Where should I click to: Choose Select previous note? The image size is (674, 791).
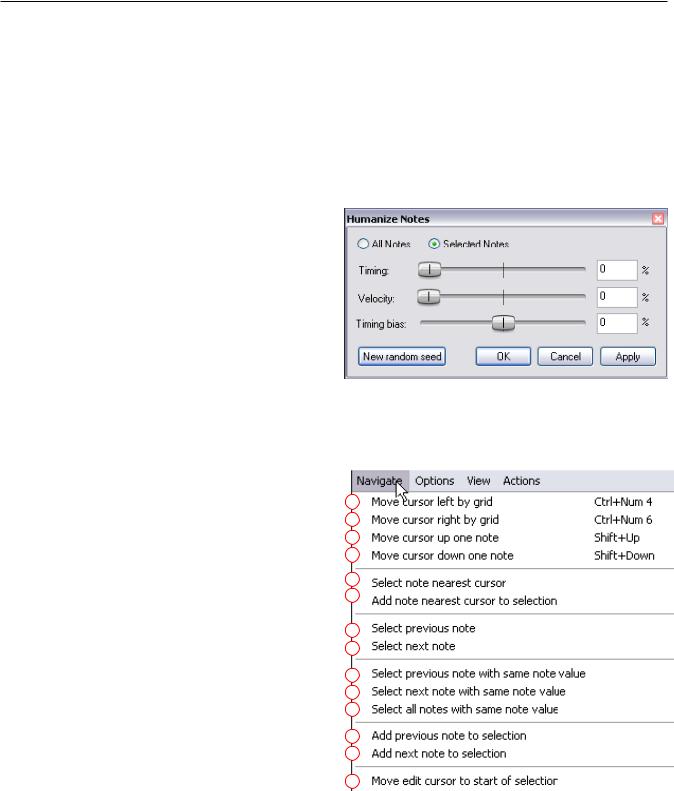click(x=514, y=628)
